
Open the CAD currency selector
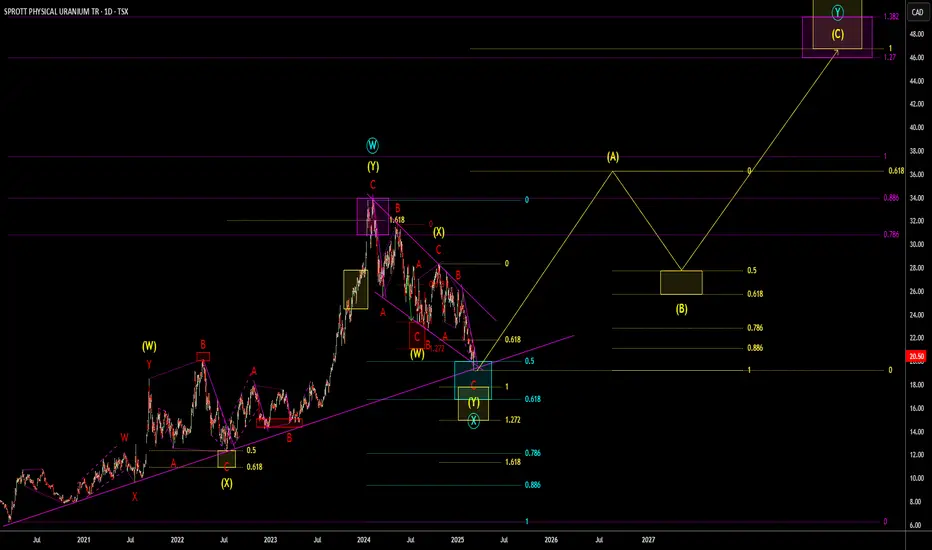coord(917,12)
